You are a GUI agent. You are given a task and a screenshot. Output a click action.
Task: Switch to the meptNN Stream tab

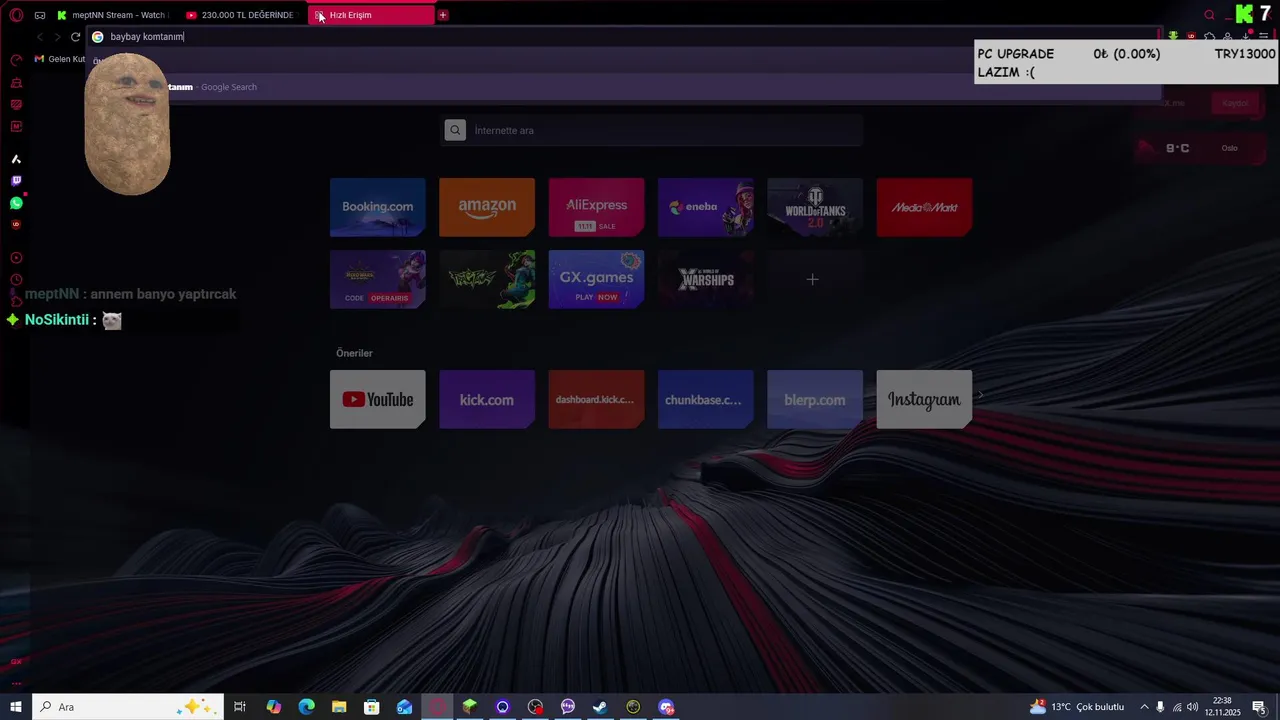(x=111, y=15)
